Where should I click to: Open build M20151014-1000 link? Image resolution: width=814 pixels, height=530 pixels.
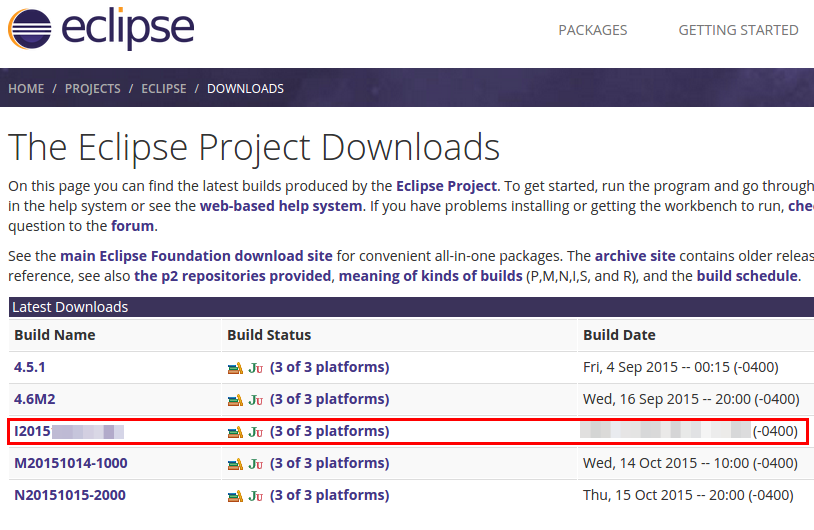pyautogui.click(x=71, y=463)
